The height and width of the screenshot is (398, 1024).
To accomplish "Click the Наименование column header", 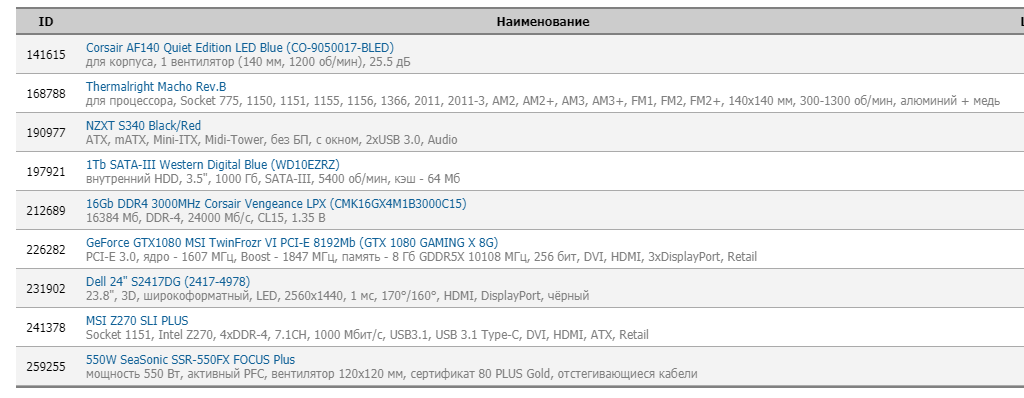I will pos(543,22).
